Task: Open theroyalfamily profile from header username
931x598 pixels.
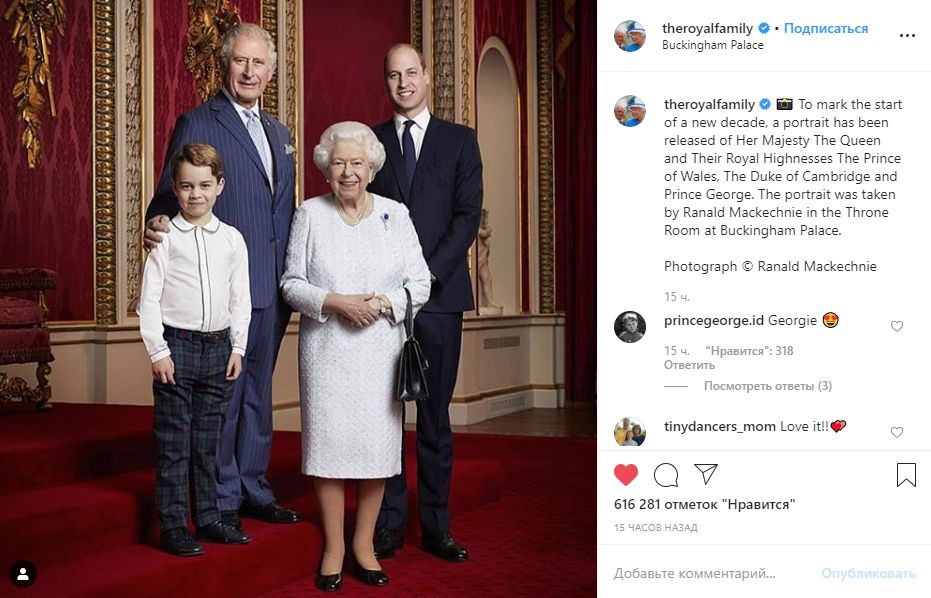Action: pyautogui.click(x=707, y=28)
